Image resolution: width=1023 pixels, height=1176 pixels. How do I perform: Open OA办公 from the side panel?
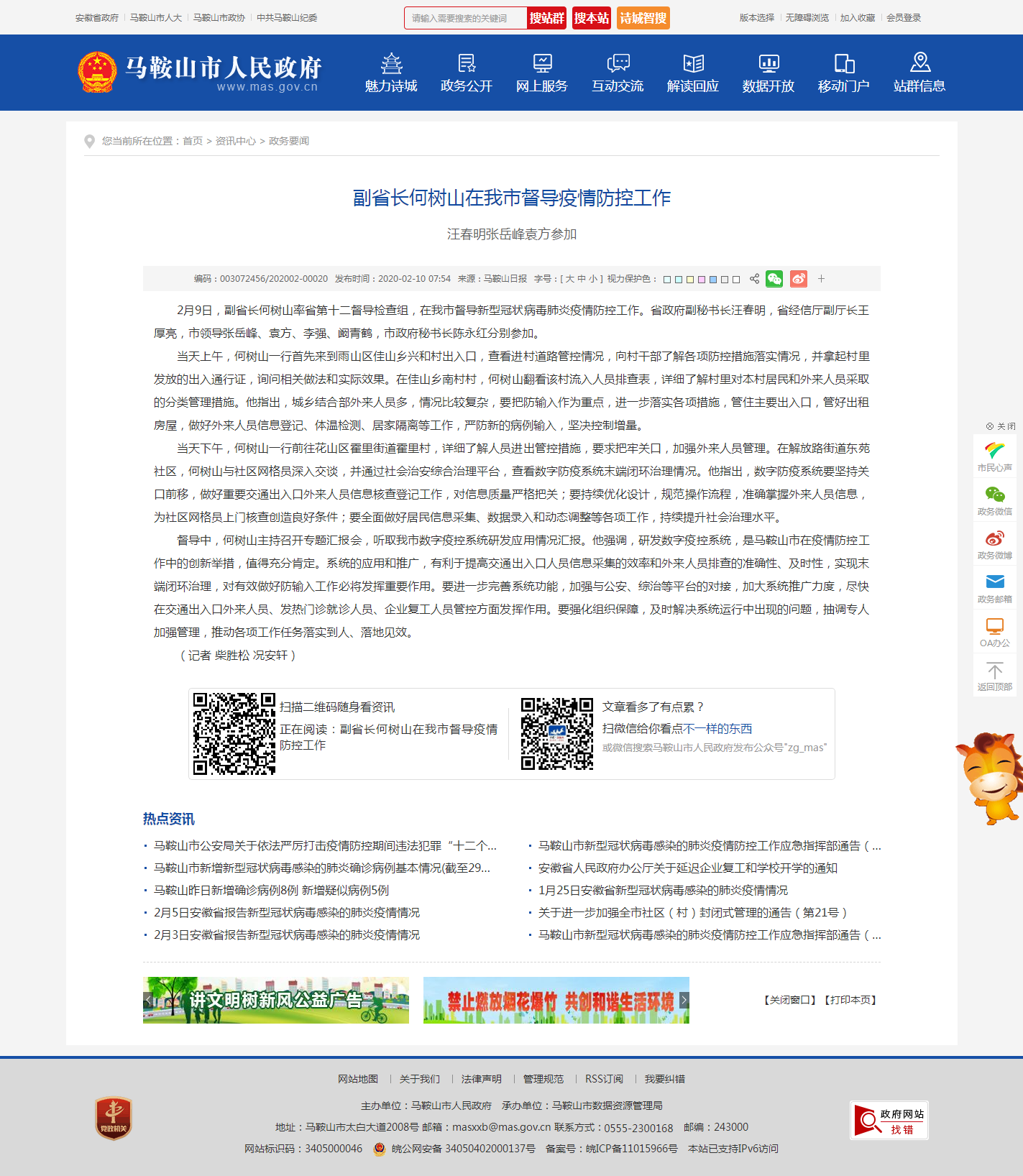tap(994, 632)
